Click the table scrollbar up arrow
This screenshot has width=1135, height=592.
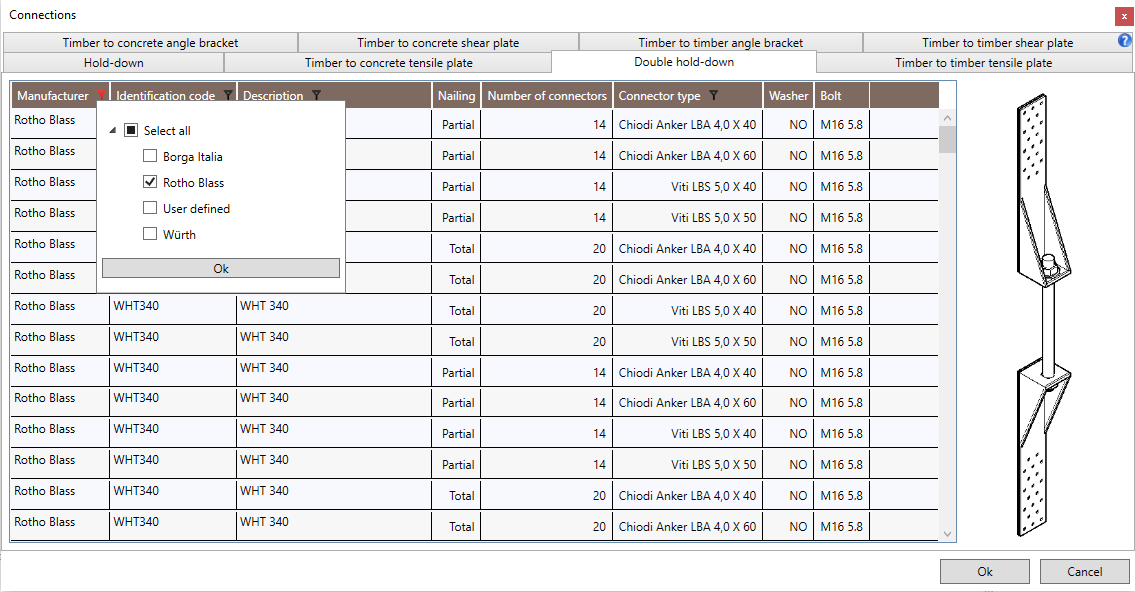pos(948,118)
